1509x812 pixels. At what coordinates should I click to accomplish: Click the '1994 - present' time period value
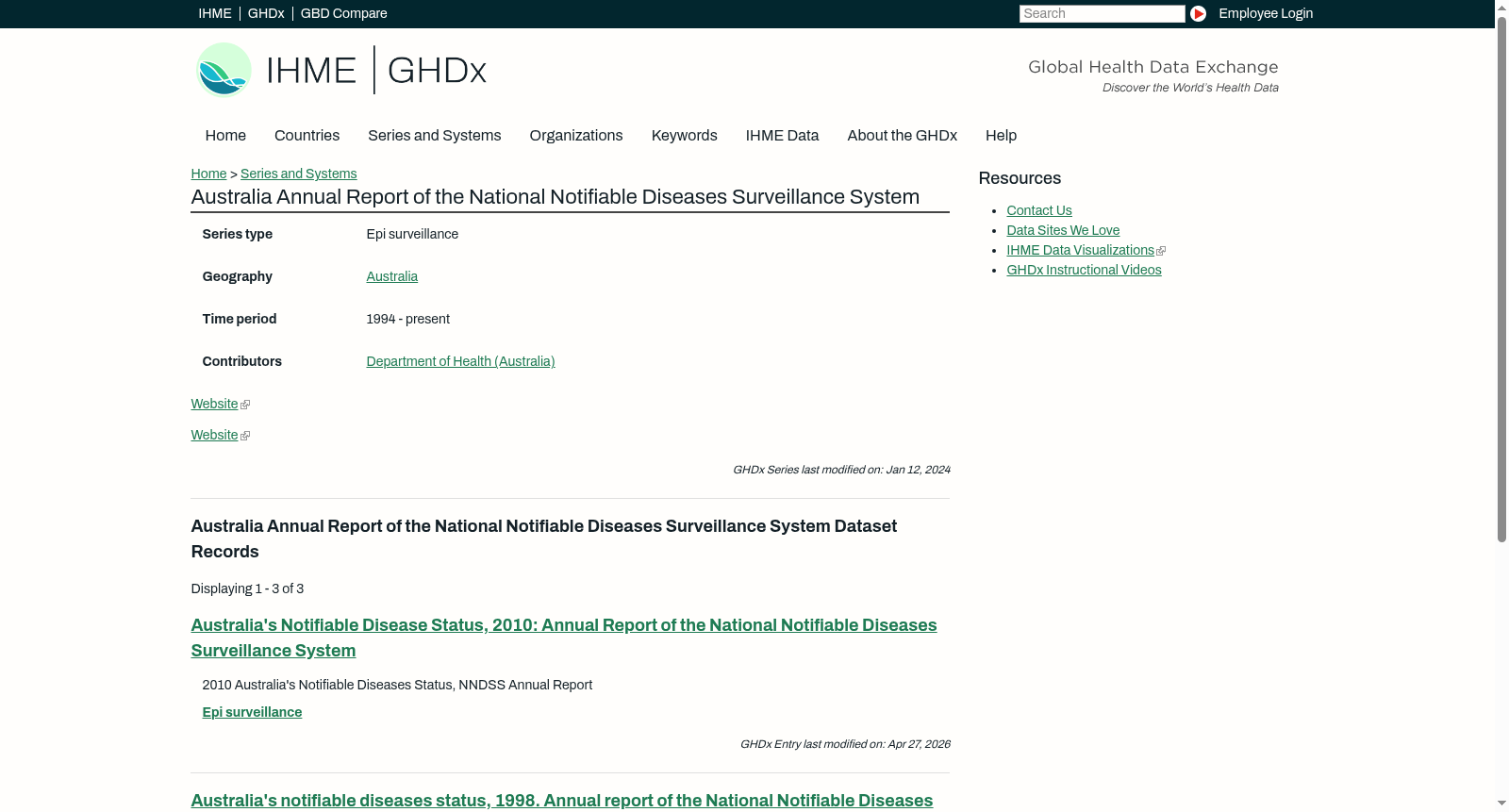tap(407, 319)
